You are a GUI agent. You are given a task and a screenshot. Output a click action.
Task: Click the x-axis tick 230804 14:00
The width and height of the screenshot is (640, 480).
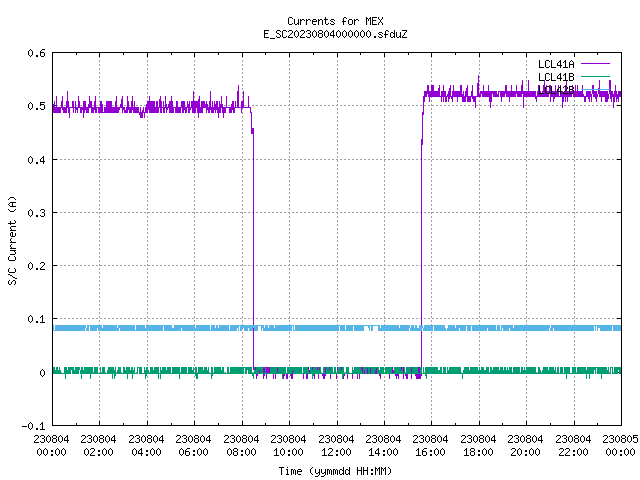(x=383, y=446)
